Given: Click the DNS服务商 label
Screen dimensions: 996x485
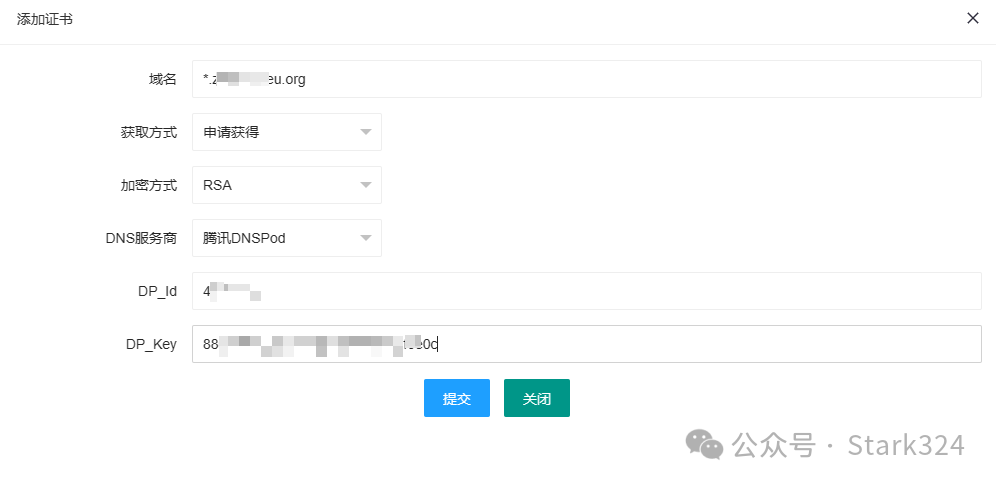Looking at the screenshot, I should click(141, 238).
